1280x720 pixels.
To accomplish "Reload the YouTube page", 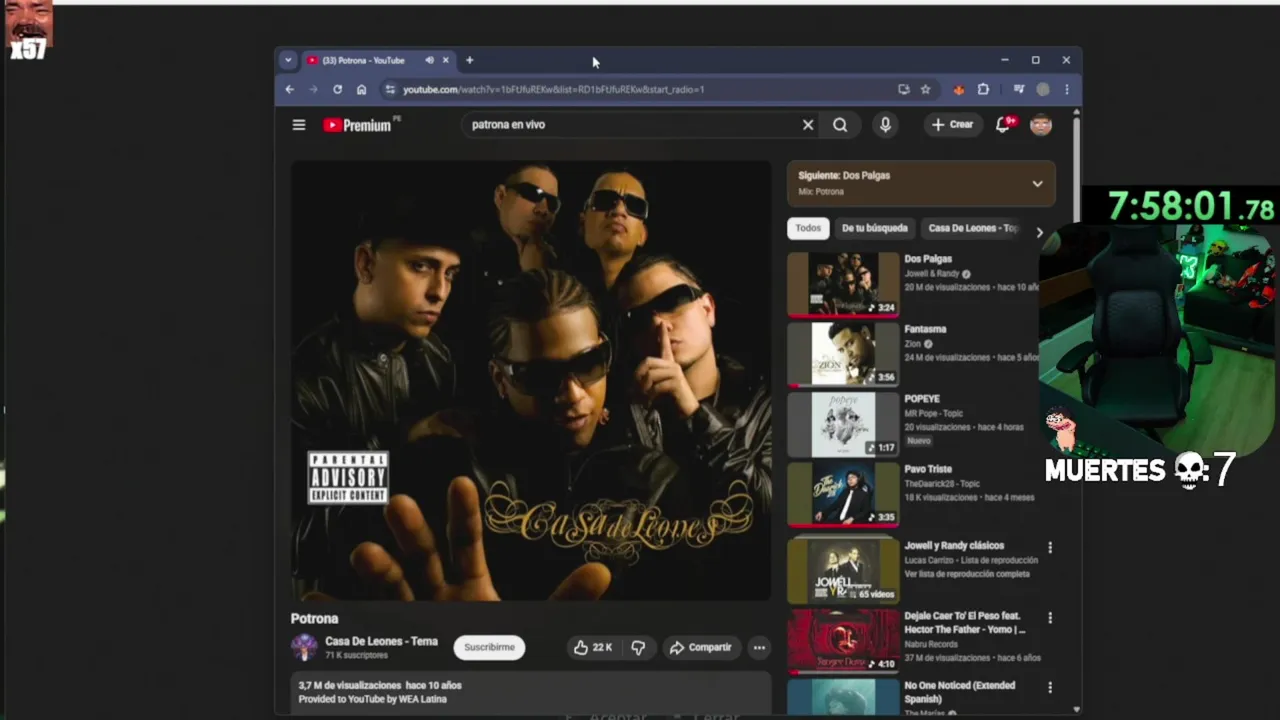I will coord(337,90).
